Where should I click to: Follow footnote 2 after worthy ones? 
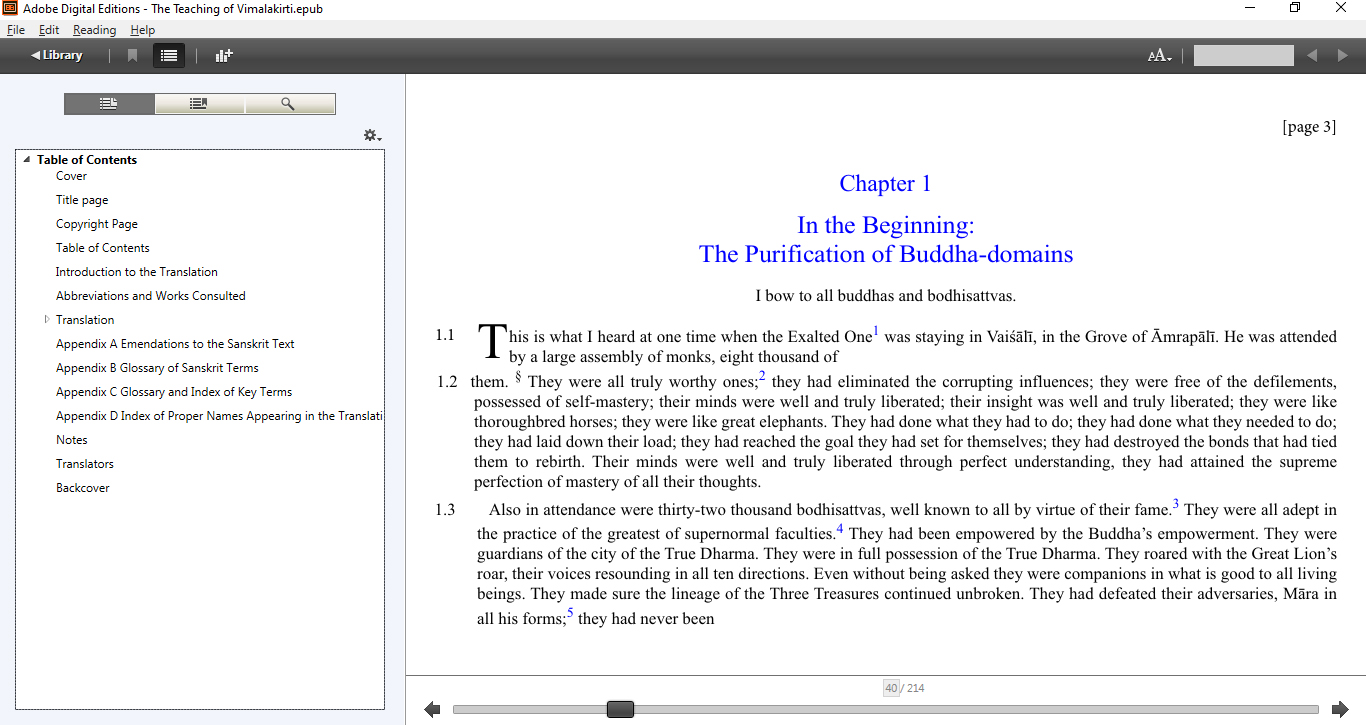(x=762, y=375)
